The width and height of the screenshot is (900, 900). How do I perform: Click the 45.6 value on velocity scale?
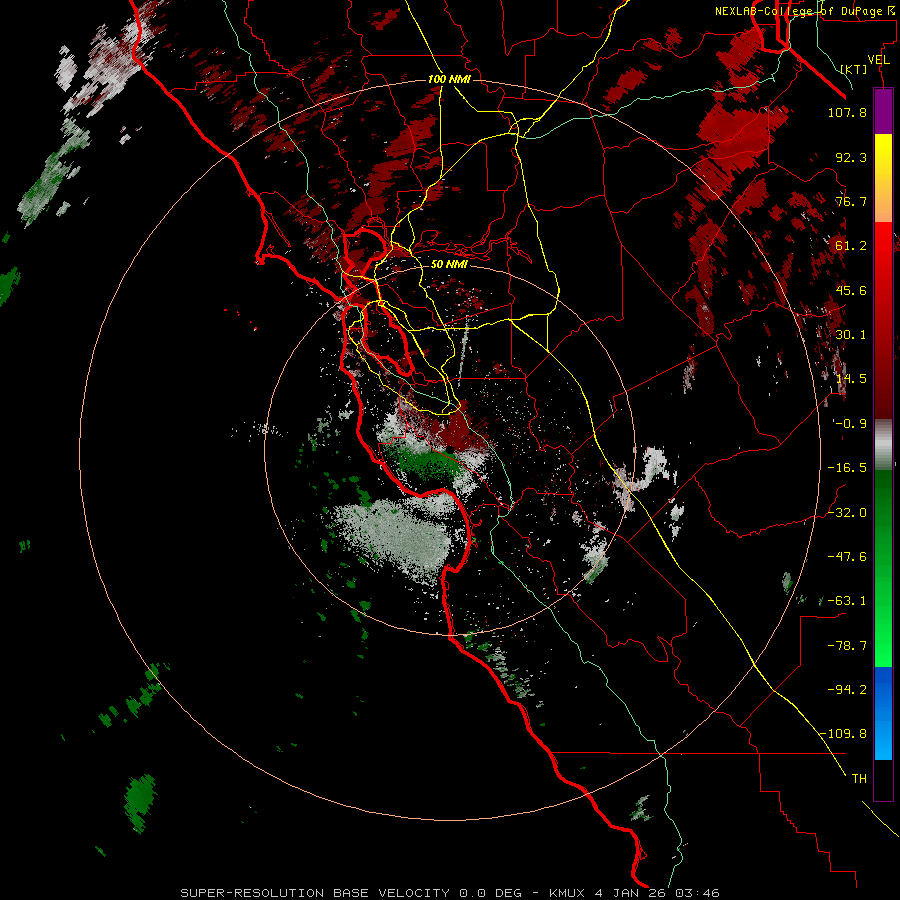point(851,290)
